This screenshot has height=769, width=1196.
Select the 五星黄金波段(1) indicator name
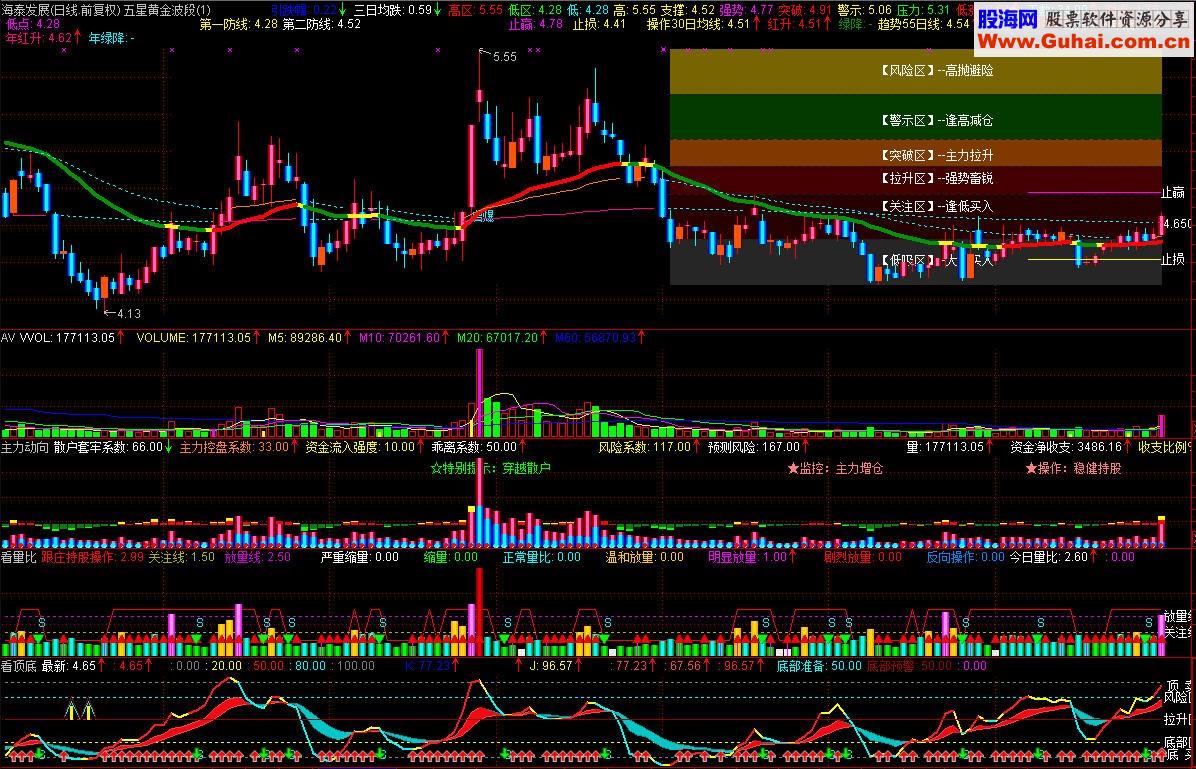(x=167, y=10)
